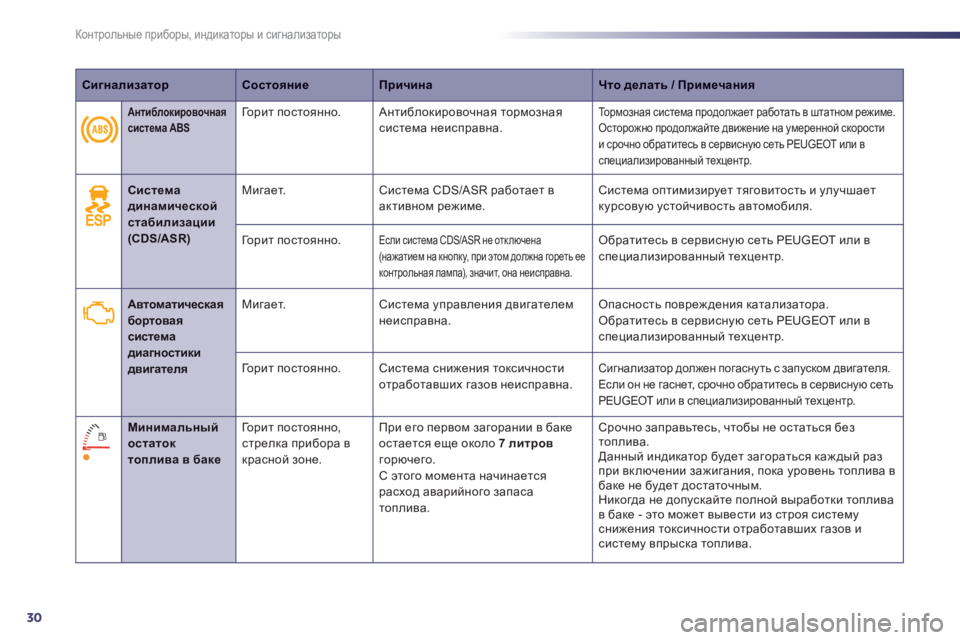Viewport: 960px width, 640px height.
Task: Click the engine diagnostics warning icon
Action: (x=98, y=315)
